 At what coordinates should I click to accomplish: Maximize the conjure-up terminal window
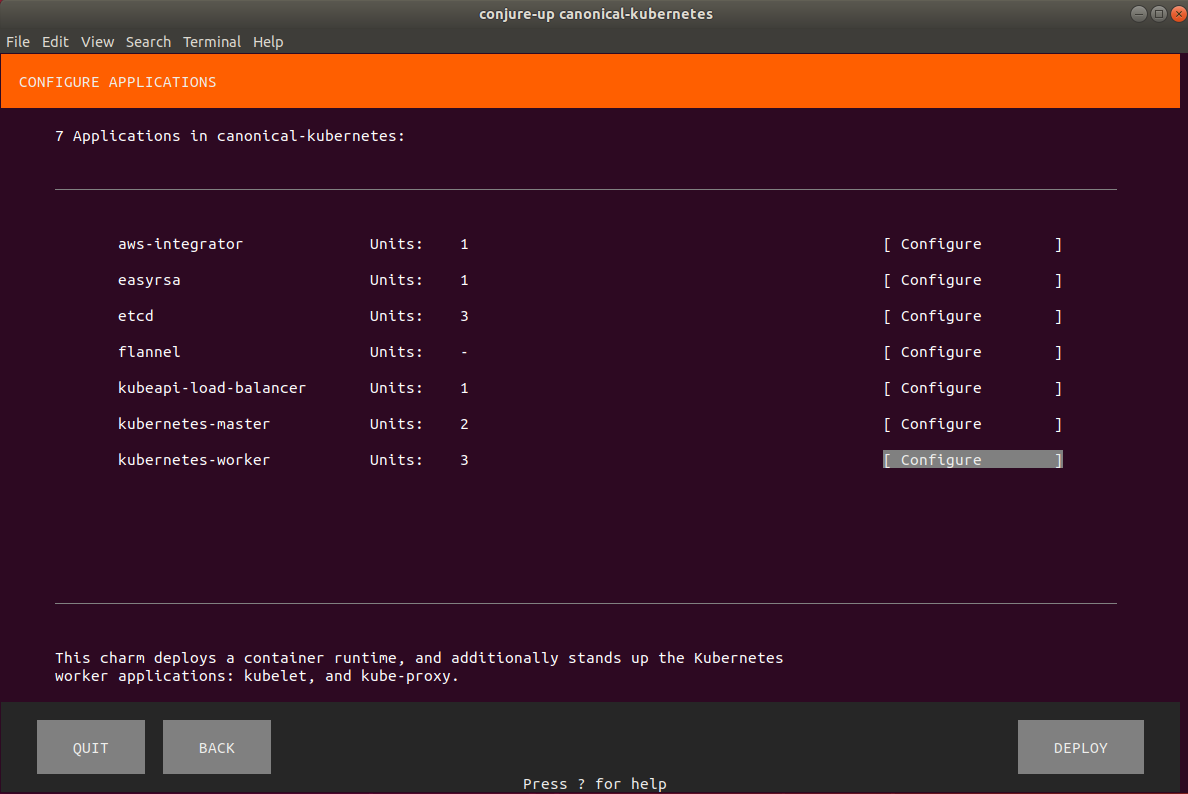click(1158, 14)
